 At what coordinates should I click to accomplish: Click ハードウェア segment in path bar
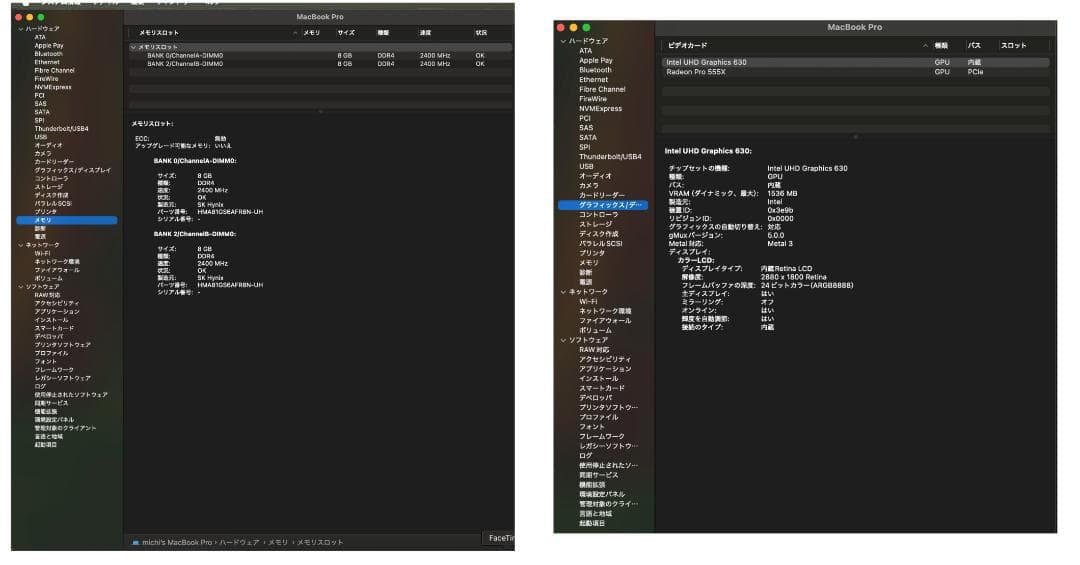tap(239, 543)
